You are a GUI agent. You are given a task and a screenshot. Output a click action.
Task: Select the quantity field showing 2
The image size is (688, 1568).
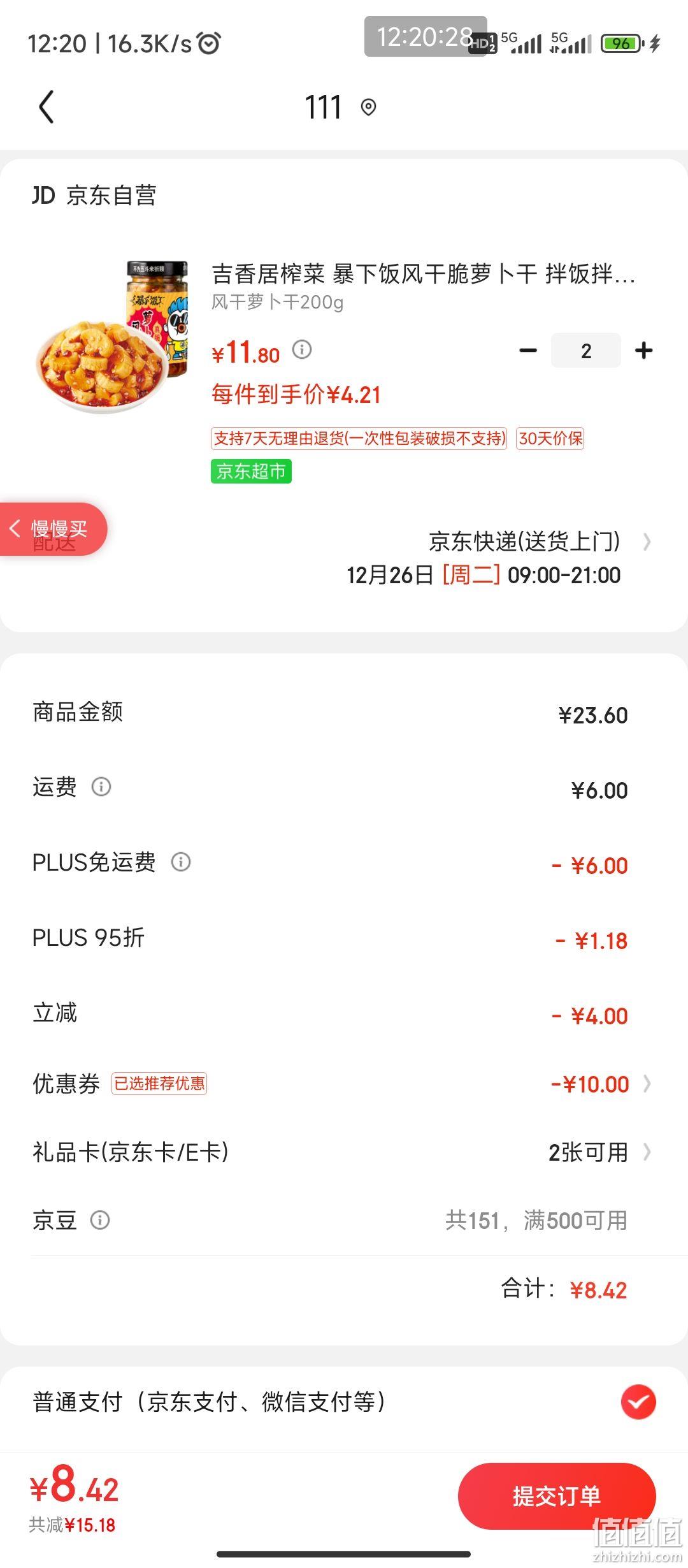pyautogui.click(x=586, y=350)
